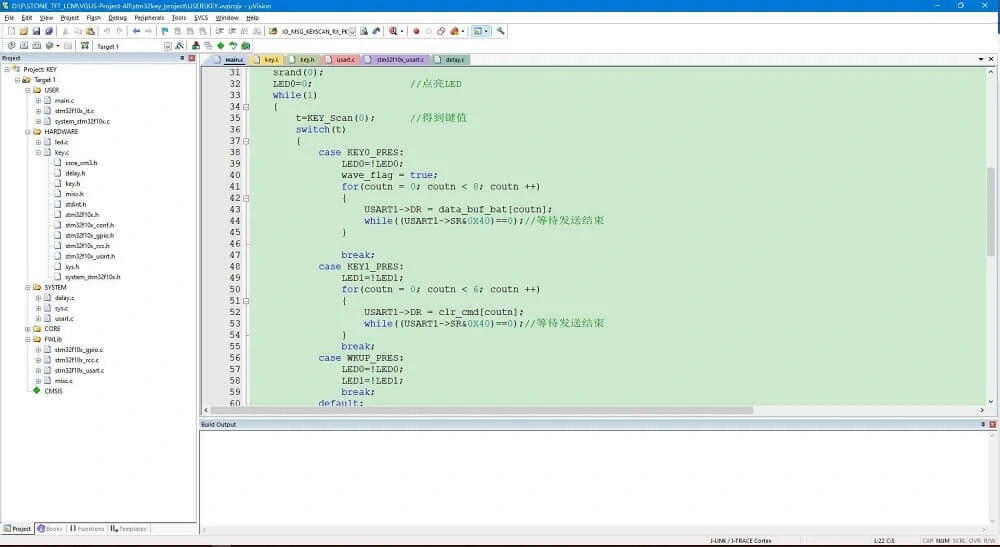Open the Project menu
The height and width of the screenshot is (547, 1000).
70,18
